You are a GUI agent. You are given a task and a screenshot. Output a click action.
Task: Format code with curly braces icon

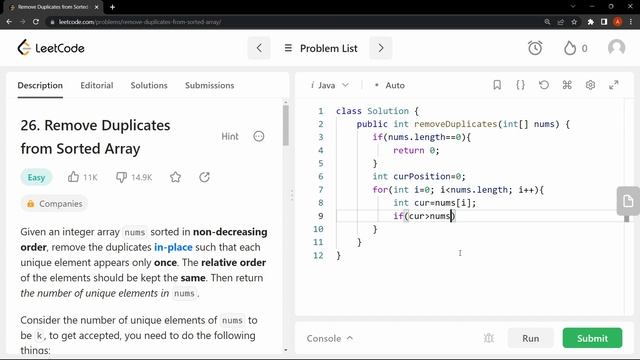click(x=520, y=85)
